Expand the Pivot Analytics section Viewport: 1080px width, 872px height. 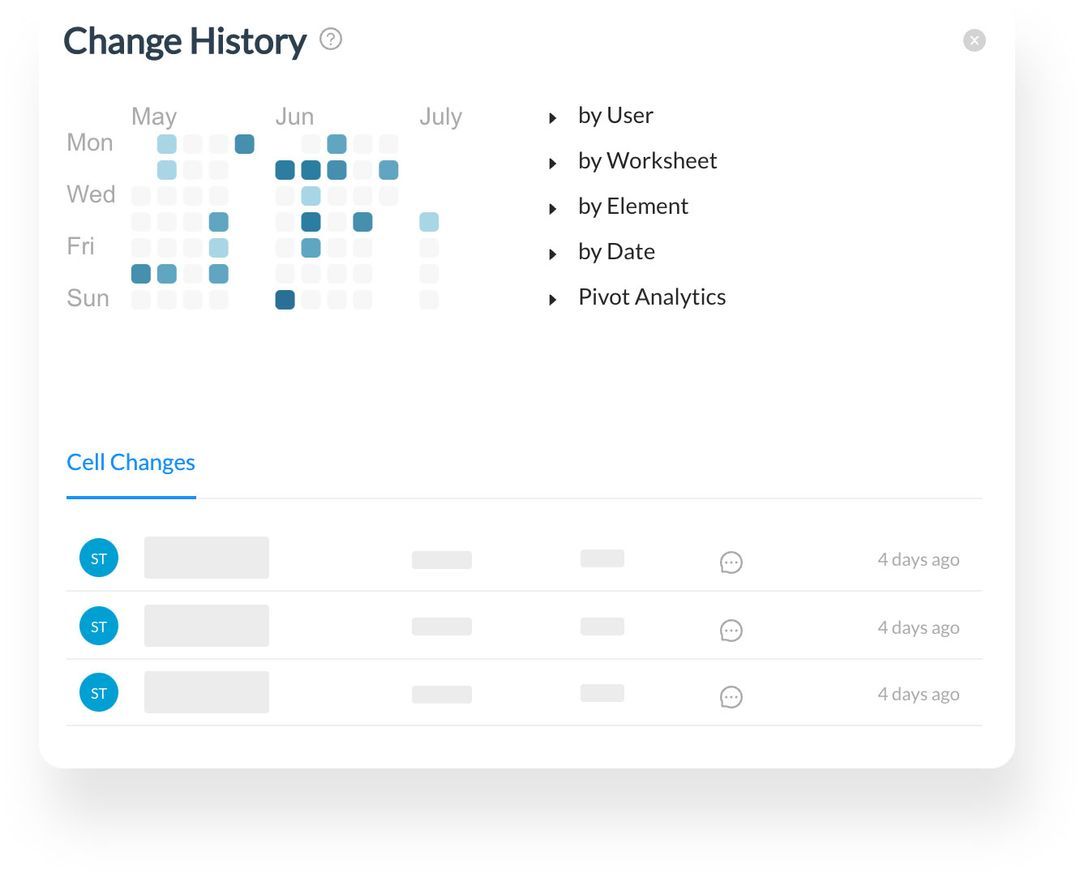[652, 296]
